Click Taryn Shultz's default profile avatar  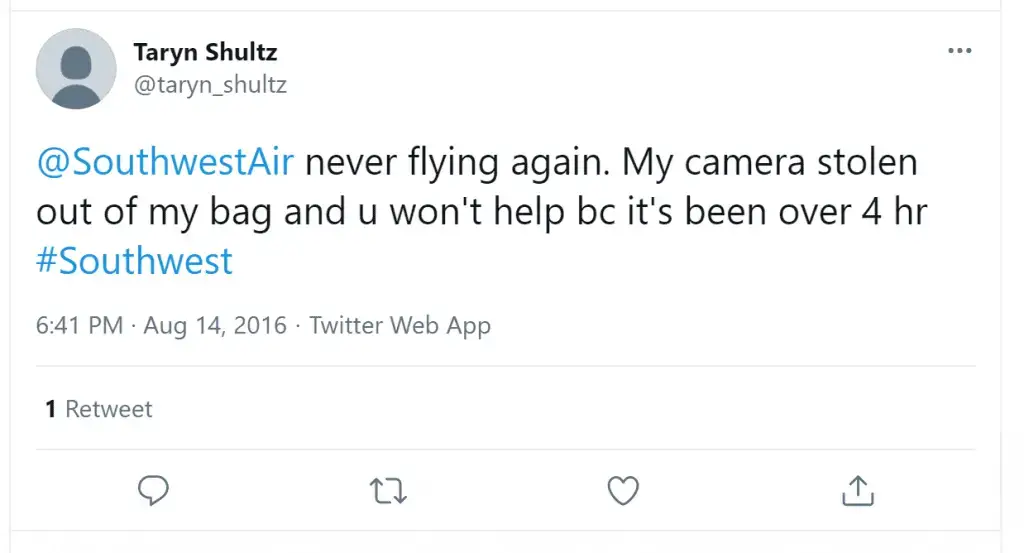pyautogui.click(x=76, y=69)
